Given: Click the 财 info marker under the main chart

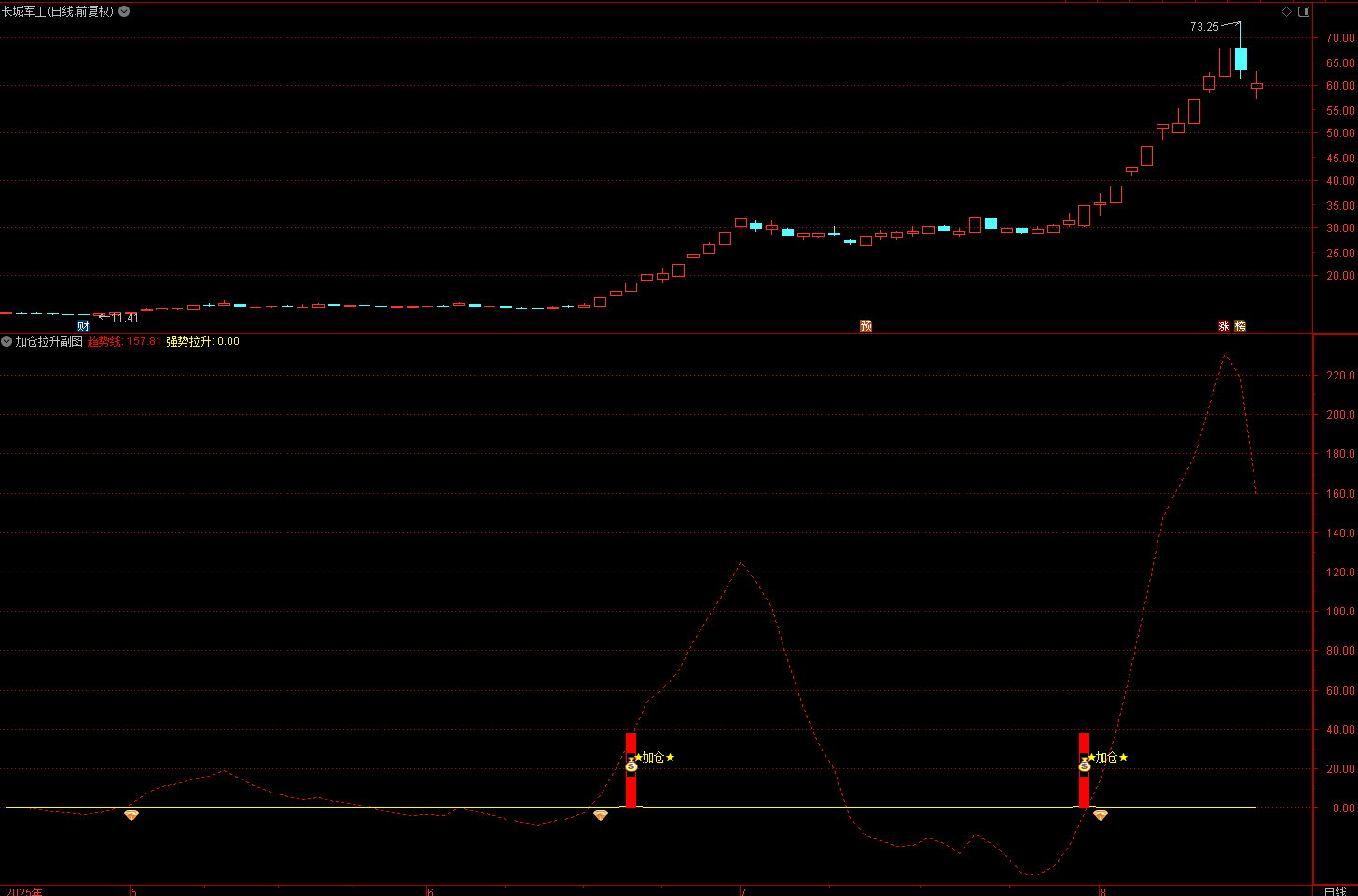Looking at the screenshot, I should 83,325.
